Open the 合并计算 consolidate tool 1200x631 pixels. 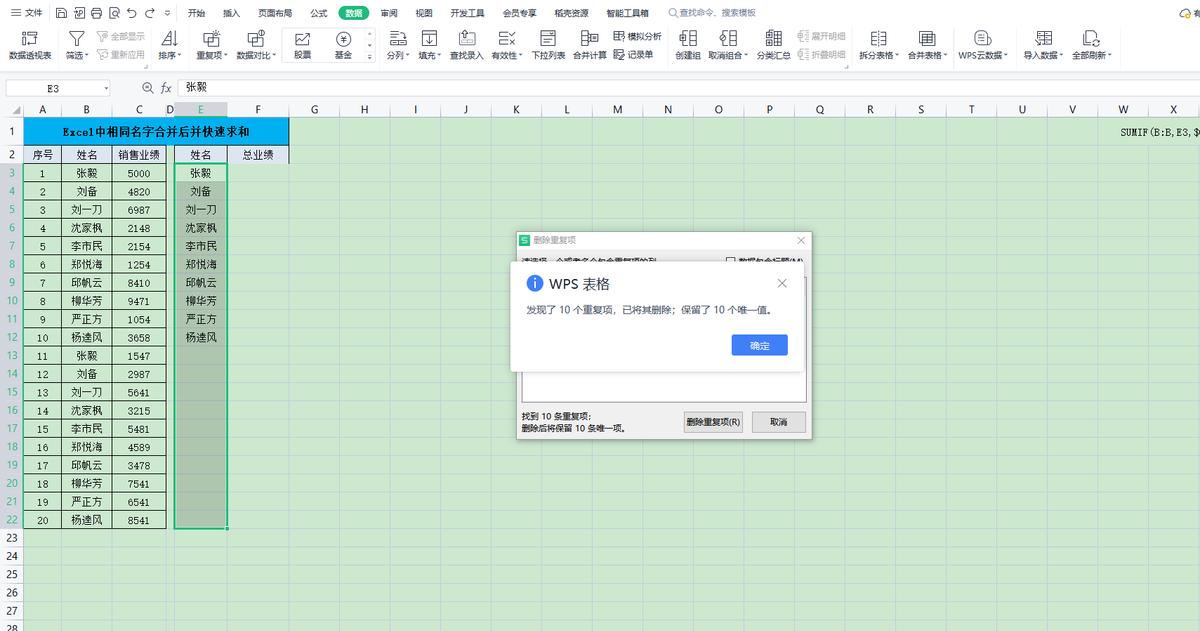588,44
